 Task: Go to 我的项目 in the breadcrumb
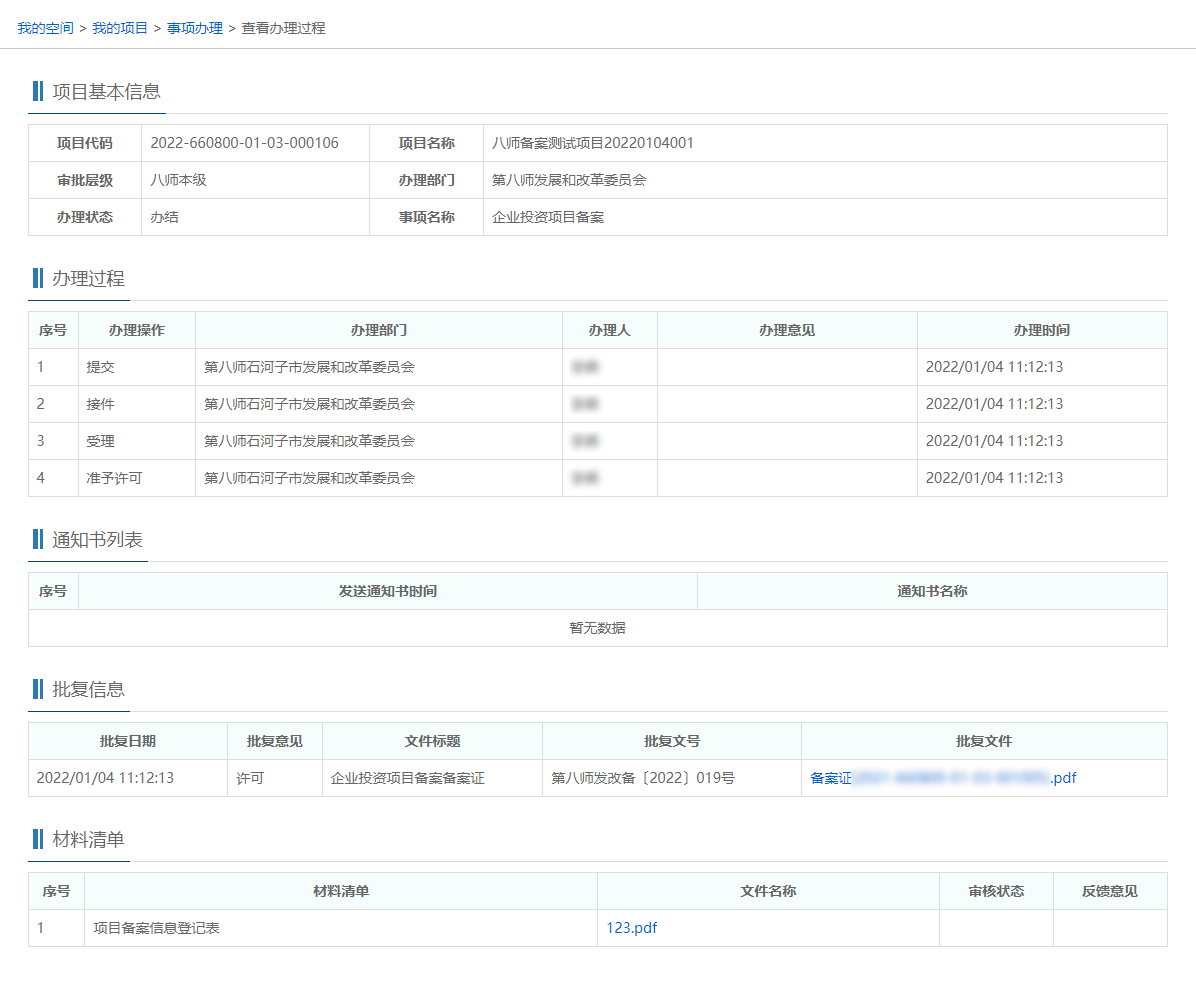point(120,28)
